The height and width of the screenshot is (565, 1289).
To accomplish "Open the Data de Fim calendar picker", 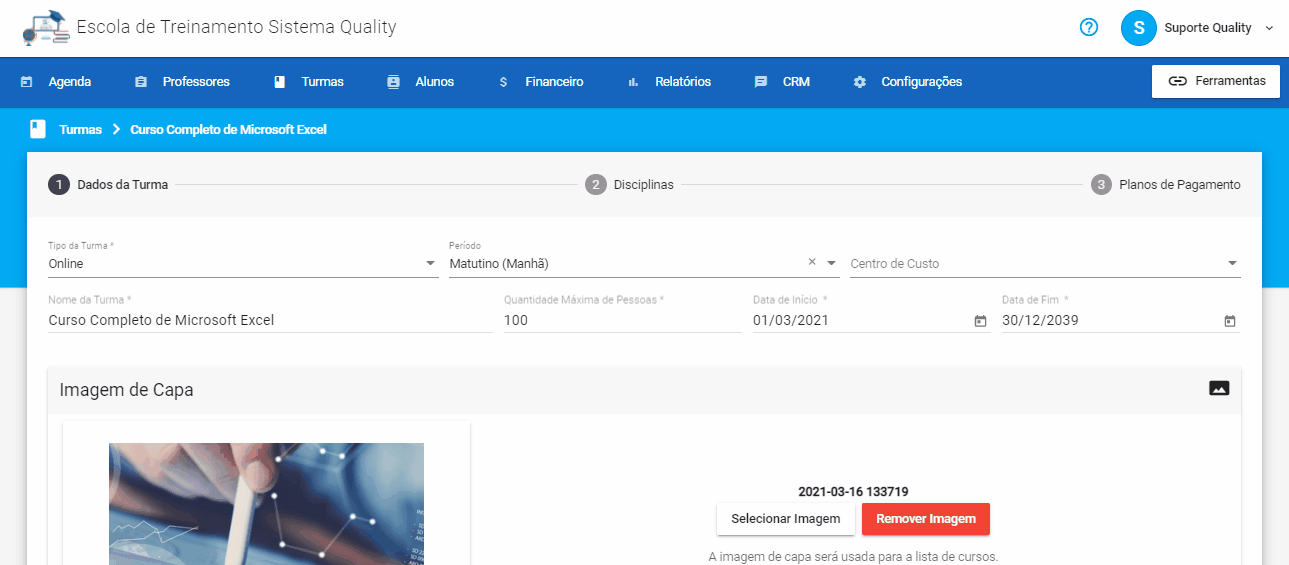I will click(1229, 321).
